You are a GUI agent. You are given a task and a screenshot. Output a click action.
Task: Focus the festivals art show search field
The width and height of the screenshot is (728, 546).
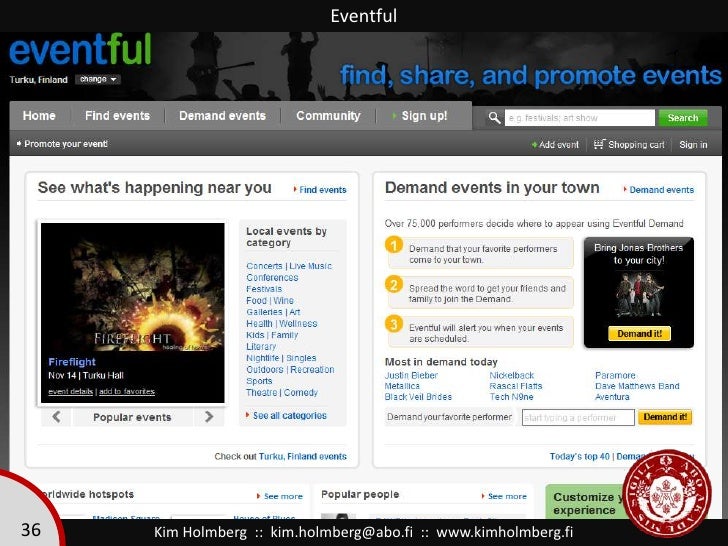pos(579,118)
